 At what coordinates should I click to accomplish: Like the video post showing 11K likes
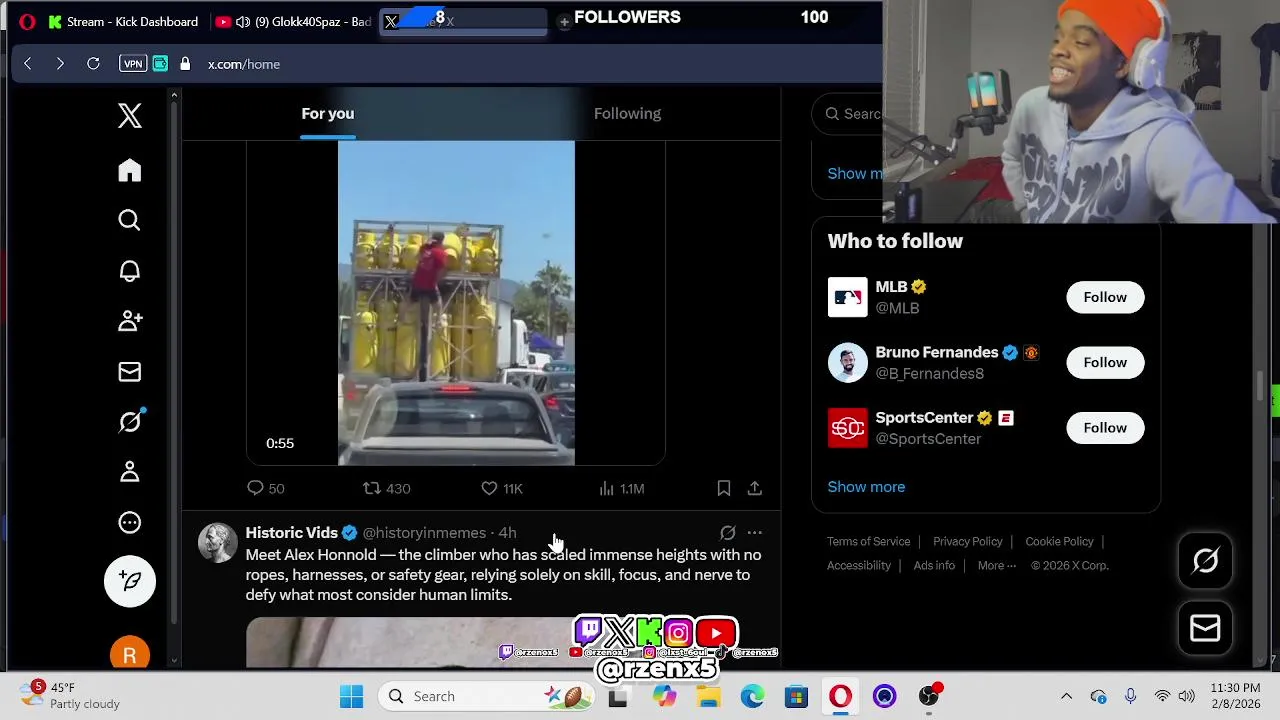pos(502,488)
